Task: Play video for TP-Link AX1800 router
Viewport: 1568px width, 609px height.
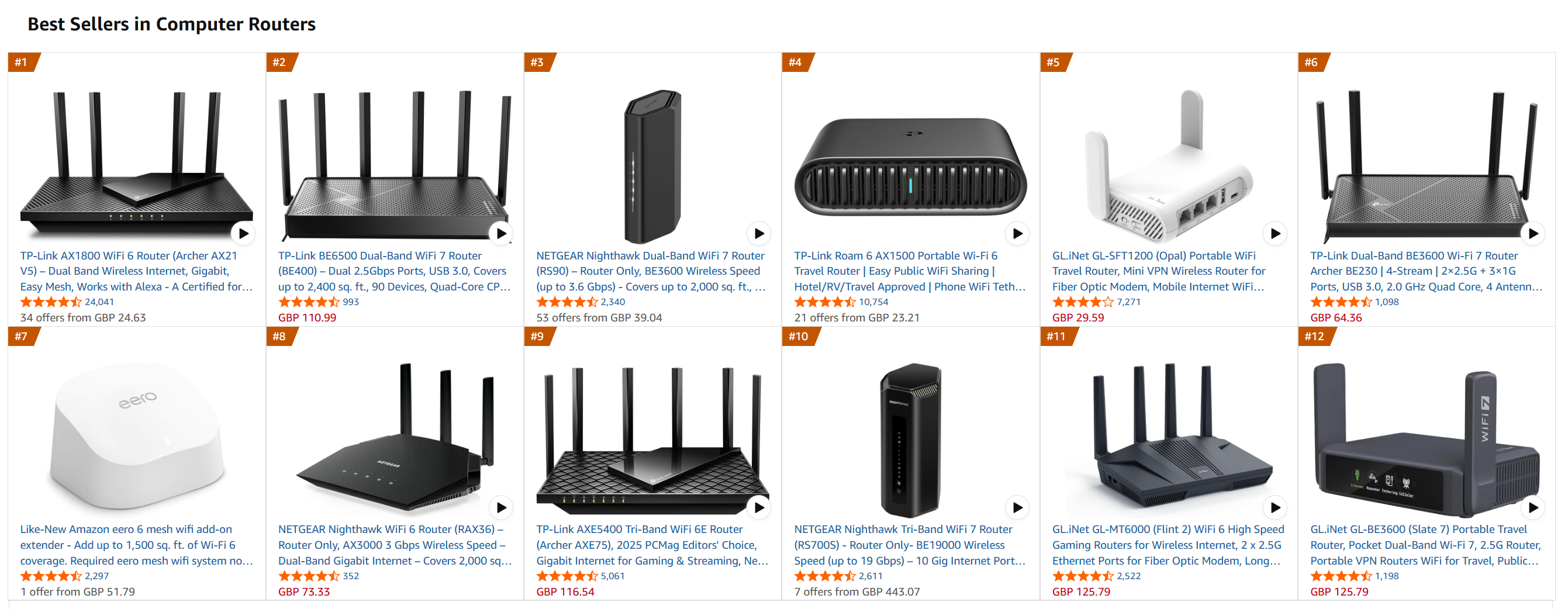Action: coord(243,233)
